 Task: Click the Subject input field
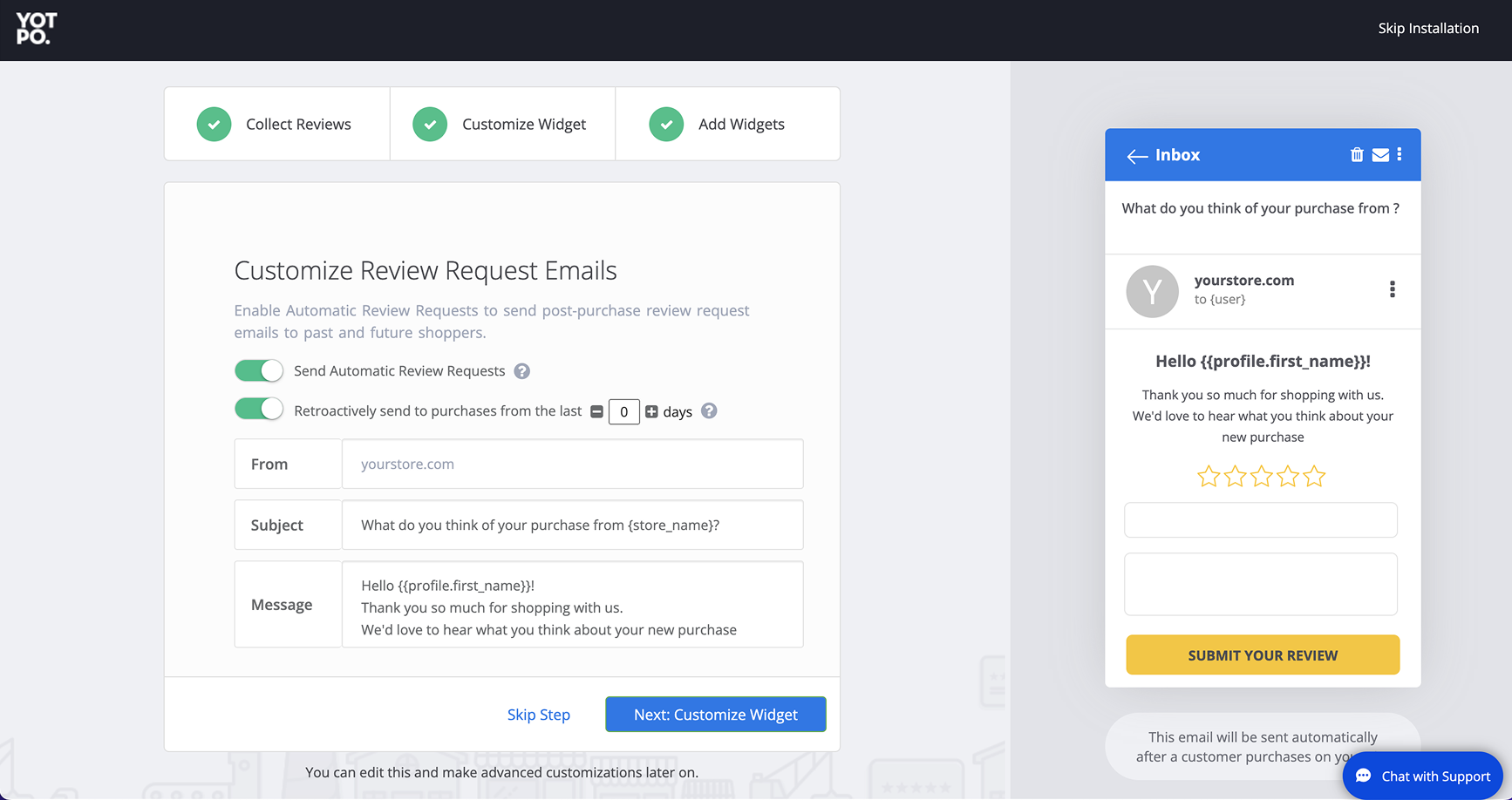coord(572,525)
